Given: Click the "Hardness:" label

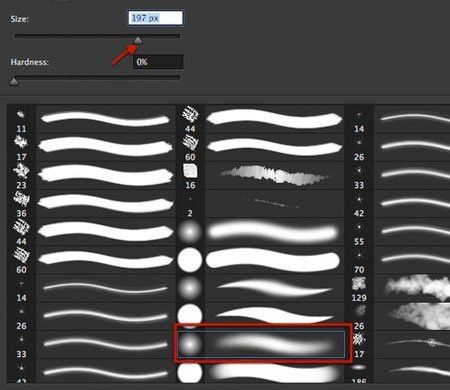Looking at the screenshot, I should [x=30, y=62].
